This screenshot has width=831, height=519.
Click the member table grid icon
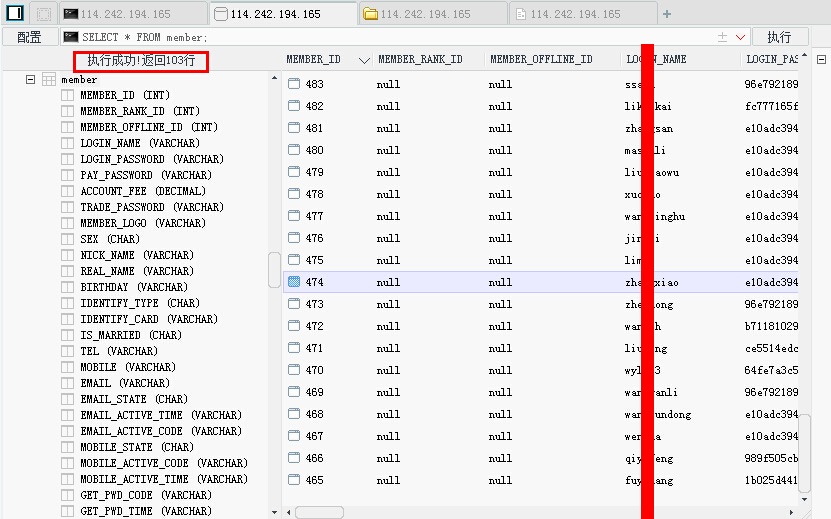[x=49, y=80]
